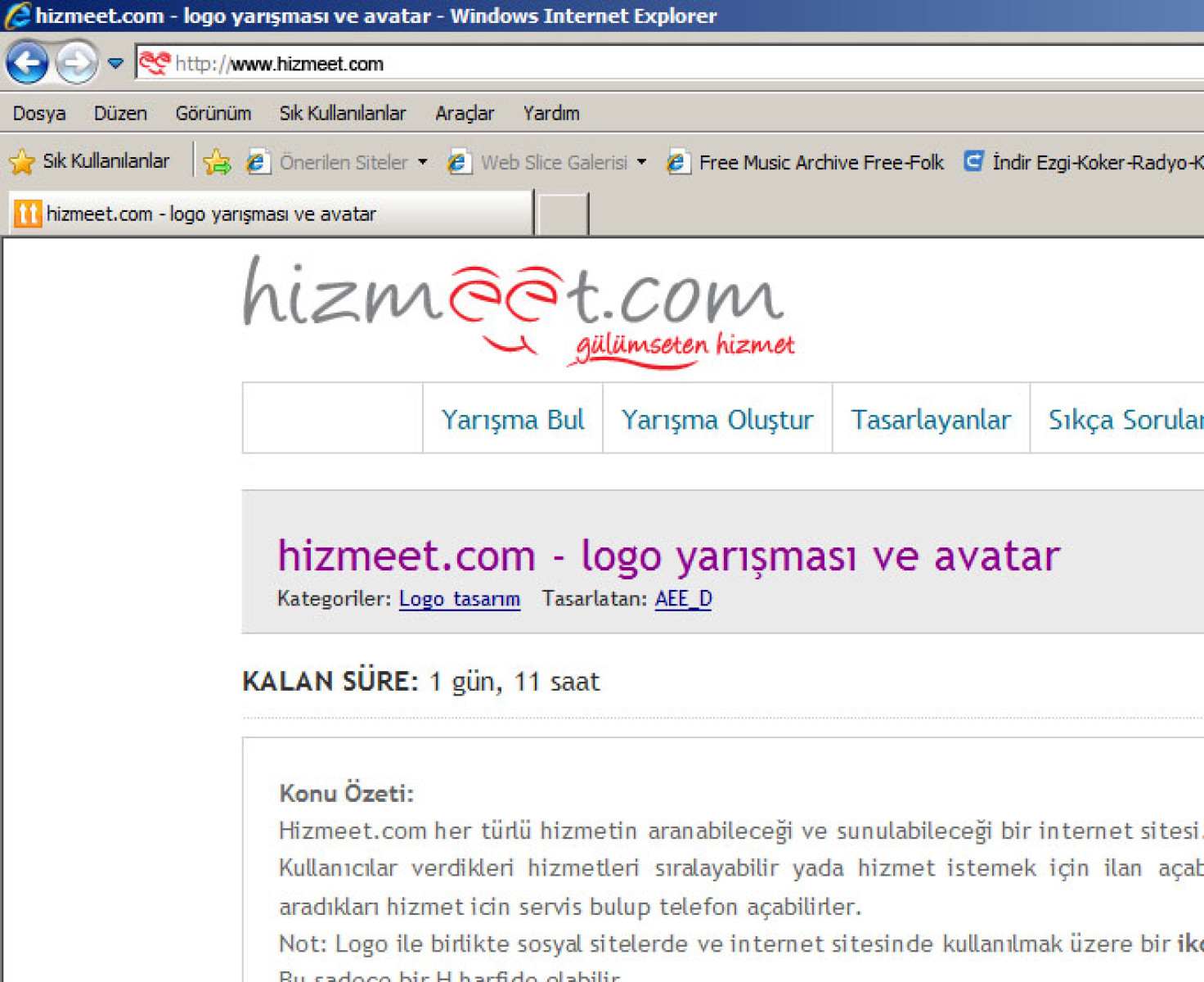Open the Araçlar menu
The height and width of the screenshot is (982, 1204).
tap(465, 113)
